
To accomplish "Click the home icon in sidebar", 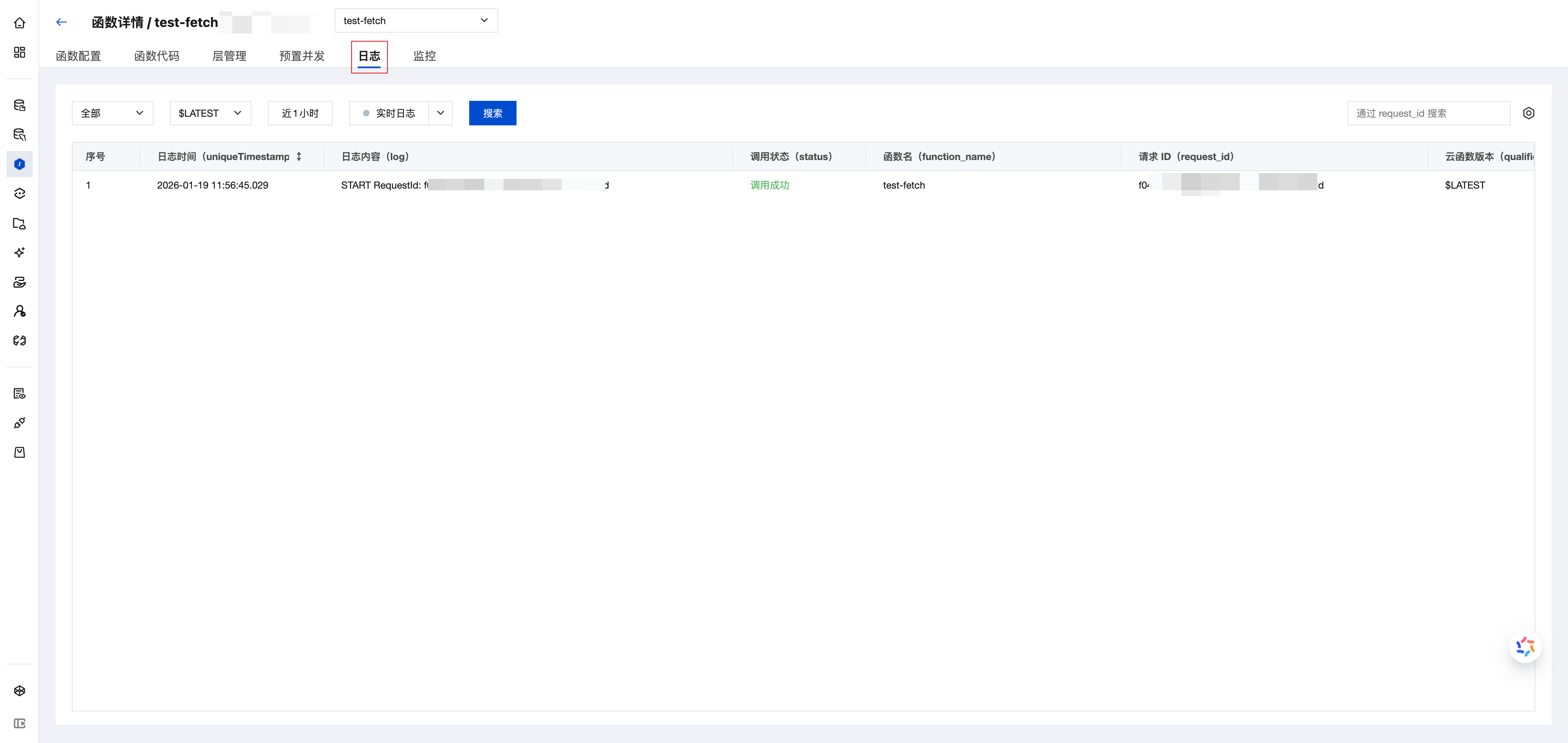I will pyautogui.click(x=20, y=23).
